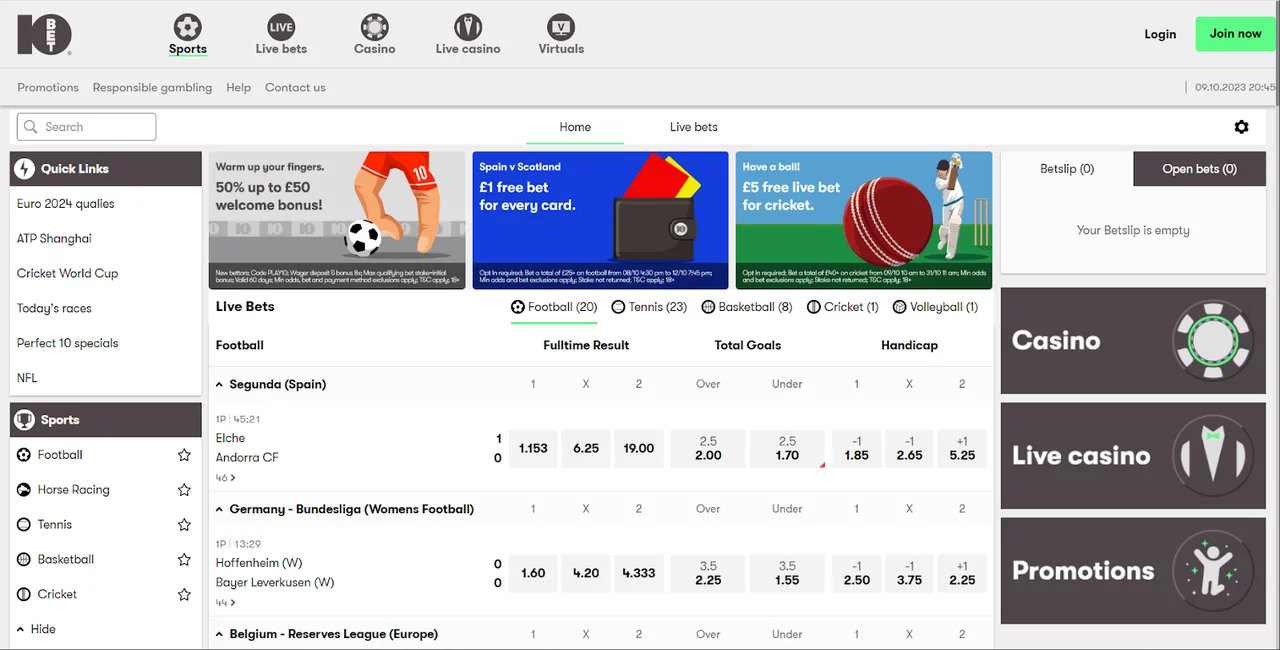Bet on Elche win at 1.153
The width and height of the screenshot is (1280, 650).
pyautogui.click(x=533, y=449)
